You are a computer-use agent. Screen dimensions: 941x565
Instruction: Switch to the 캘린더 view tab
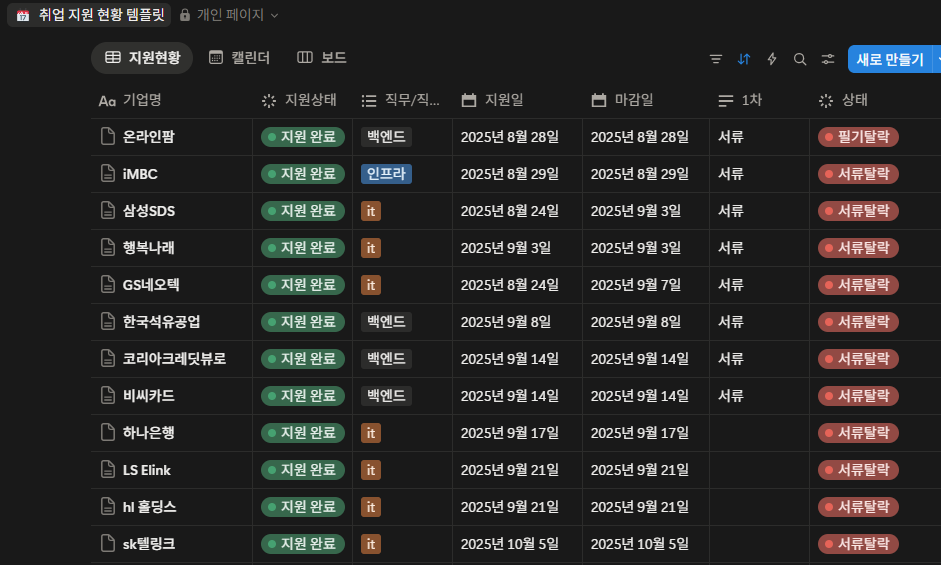239,58
